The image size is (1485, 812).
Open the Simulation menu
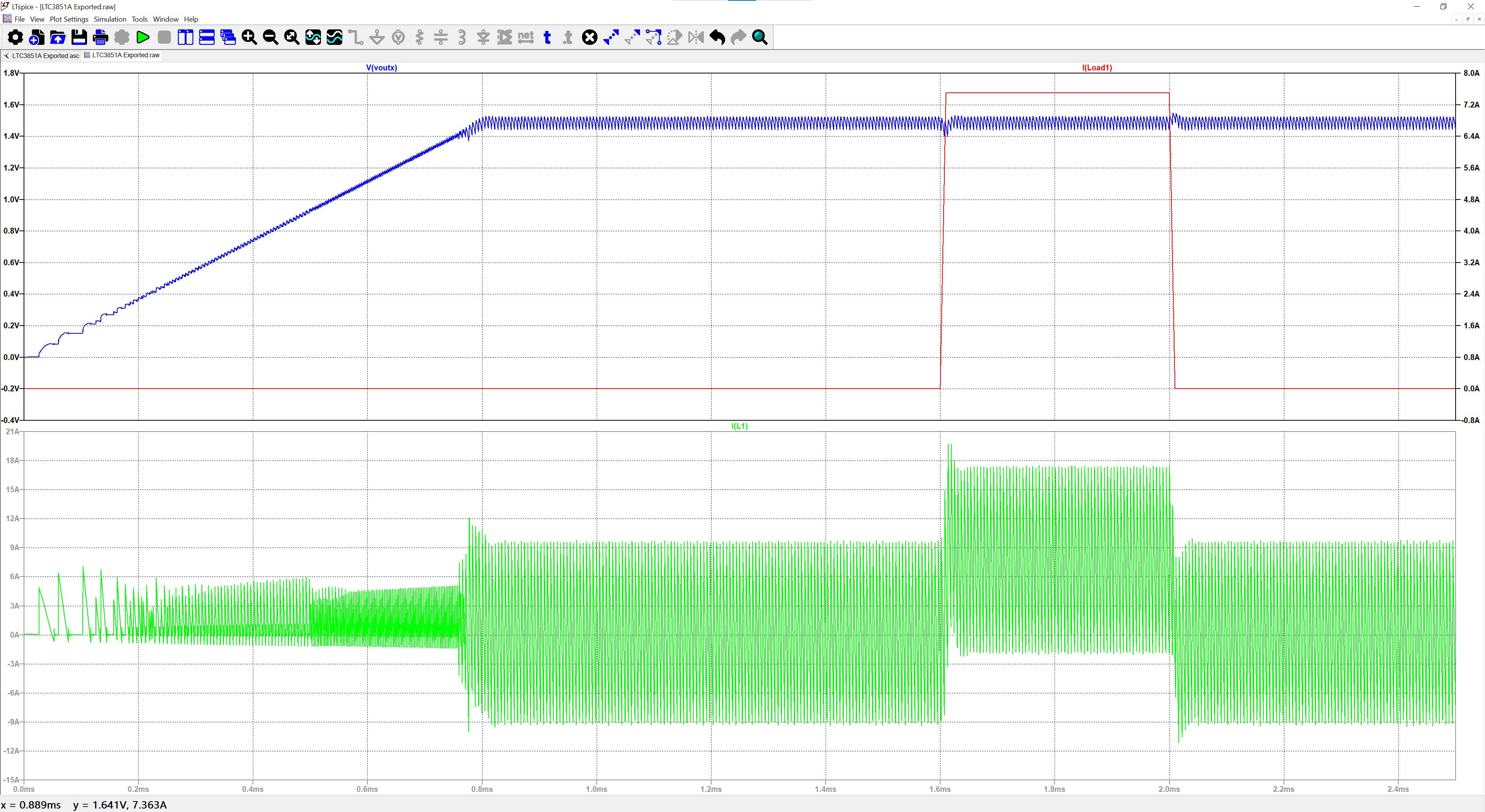click(x=109, y=19)
